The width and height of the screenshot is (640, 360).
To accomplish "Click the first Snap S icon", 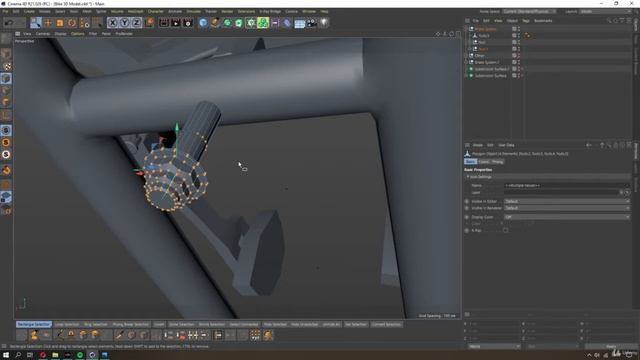I will [x=6, y=130].
